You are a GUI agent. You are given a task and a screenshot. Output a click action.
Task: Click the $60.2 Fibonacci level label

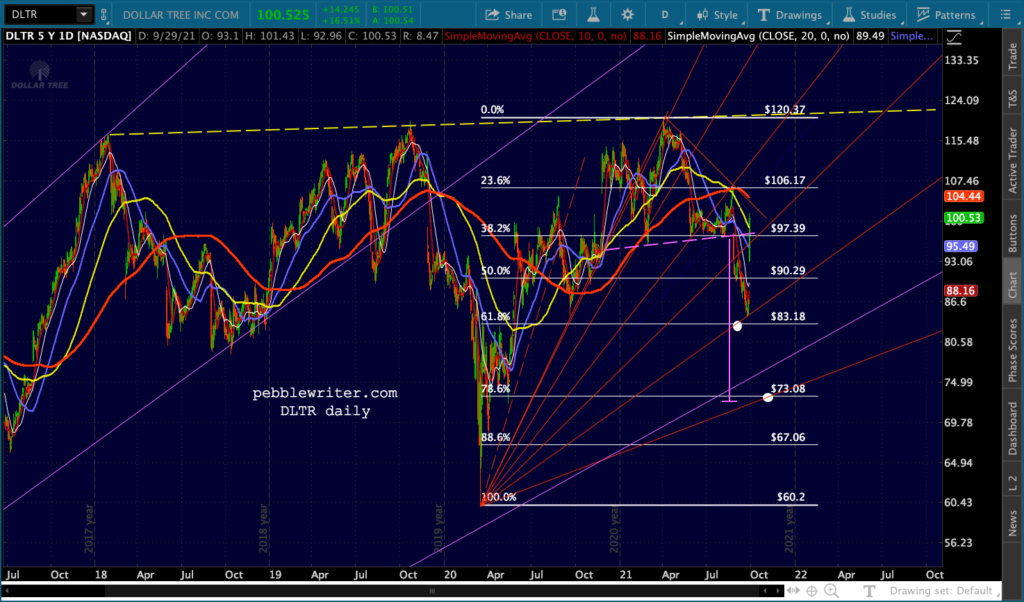[791, 497]
